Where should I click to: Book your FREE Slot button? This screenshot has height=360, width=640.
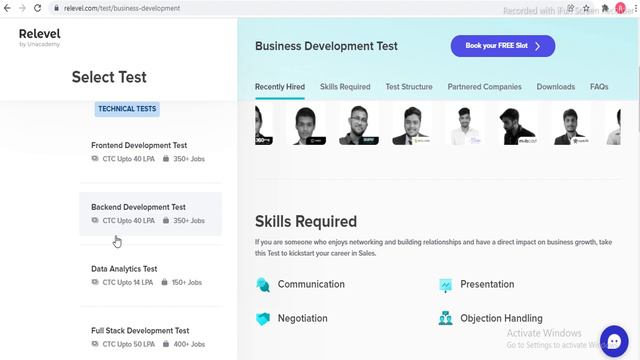(x=502, y=46)
